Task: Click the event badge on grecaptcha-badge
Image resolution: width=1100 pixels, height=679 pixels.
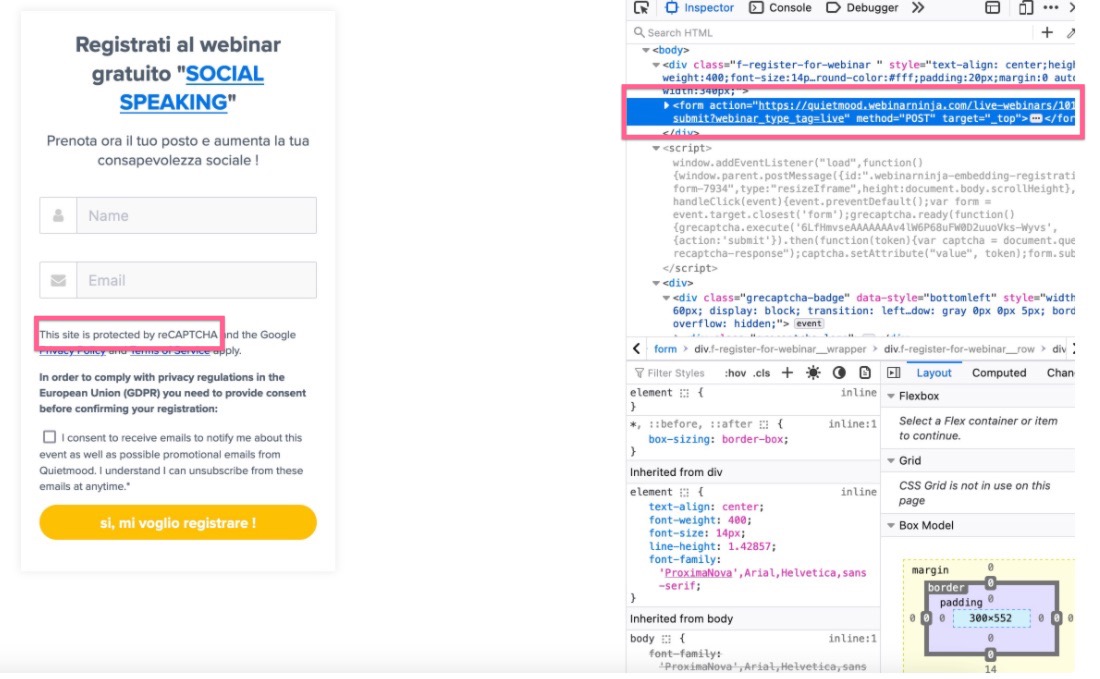Action: pyautogui.click(x=808, y=323)
